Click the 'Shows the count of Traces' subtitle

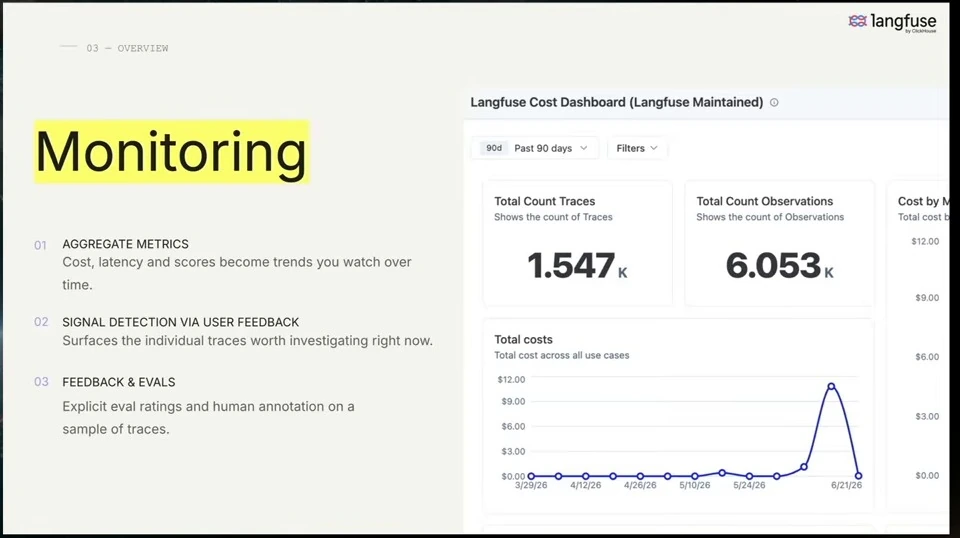pos(553,217)
